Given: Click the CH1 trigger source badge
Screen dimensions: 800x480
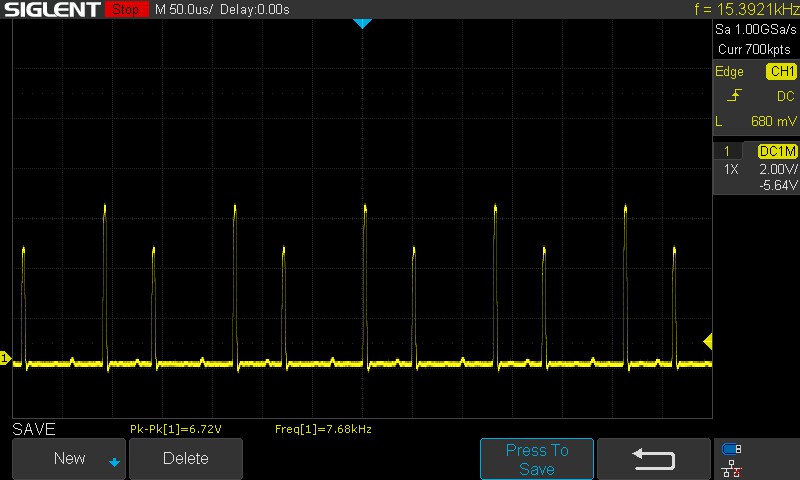Looking at the screenshot, I should 782,71.
